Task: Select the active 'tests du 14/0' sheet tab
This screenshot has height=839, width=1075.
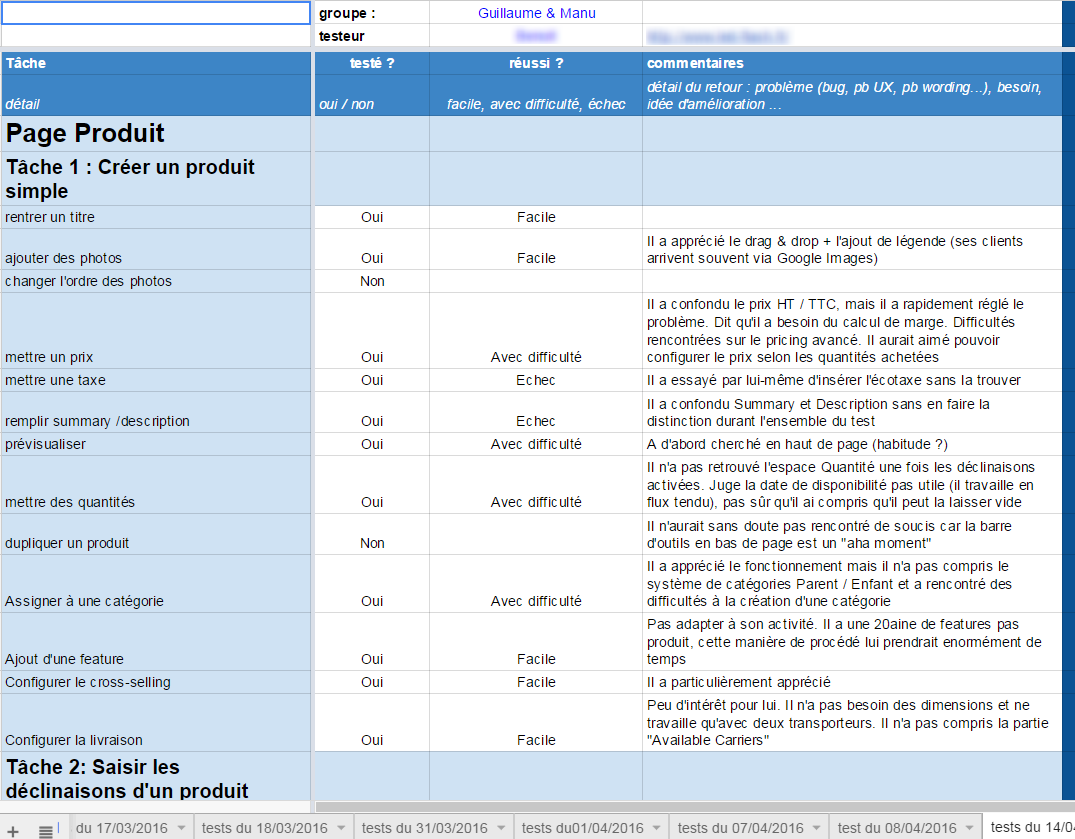Action: (1030, 827)
